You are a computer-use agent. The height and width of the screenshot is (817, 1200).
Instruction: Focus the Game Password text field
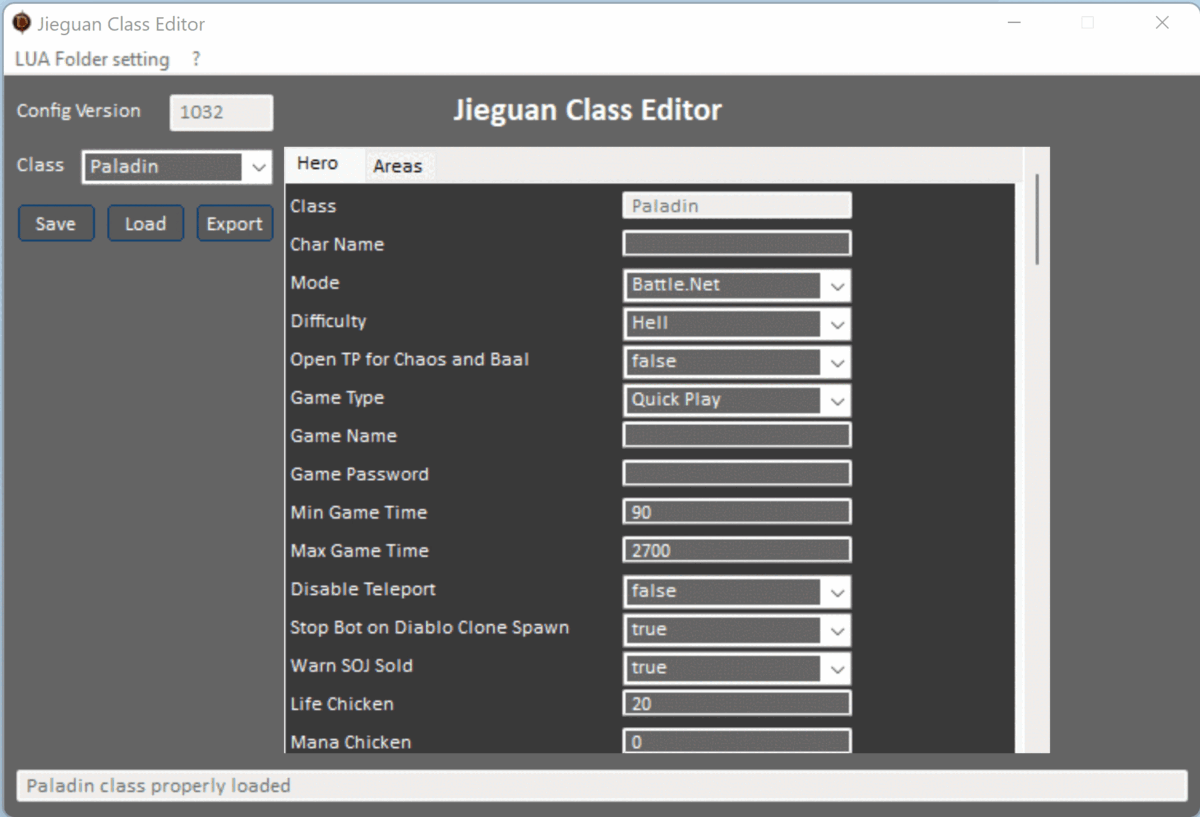click(736, 474)
